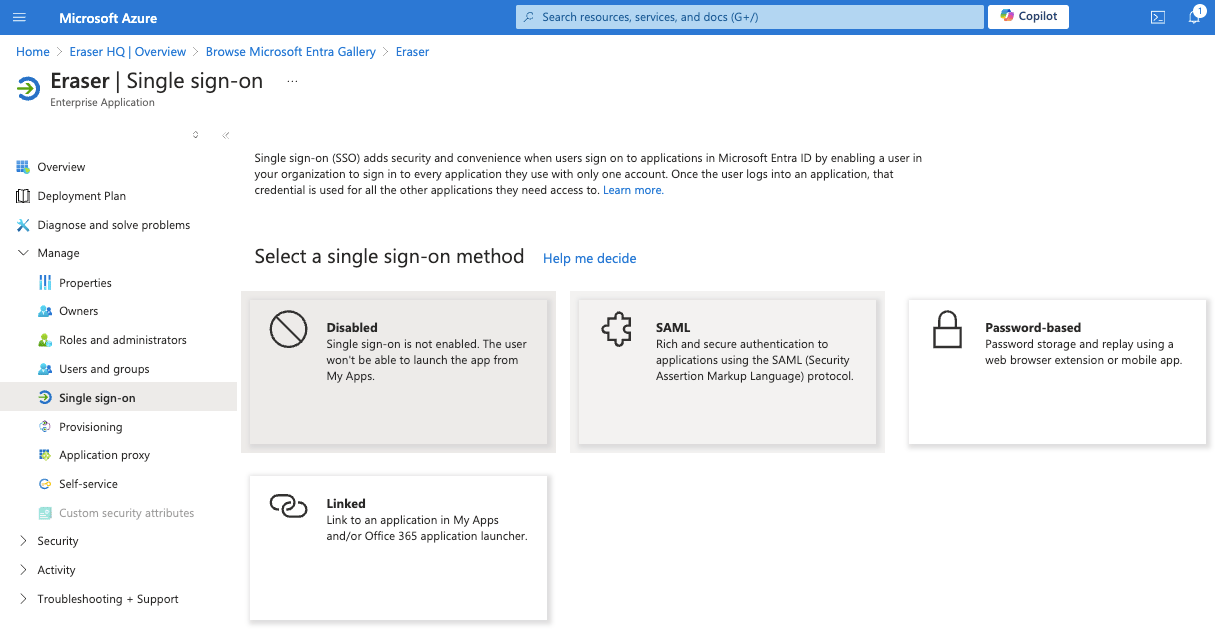This screenshot has width=1215, height=636.
Task: Click the Single sign-on sidebar icon
Action: coord(45,398)
